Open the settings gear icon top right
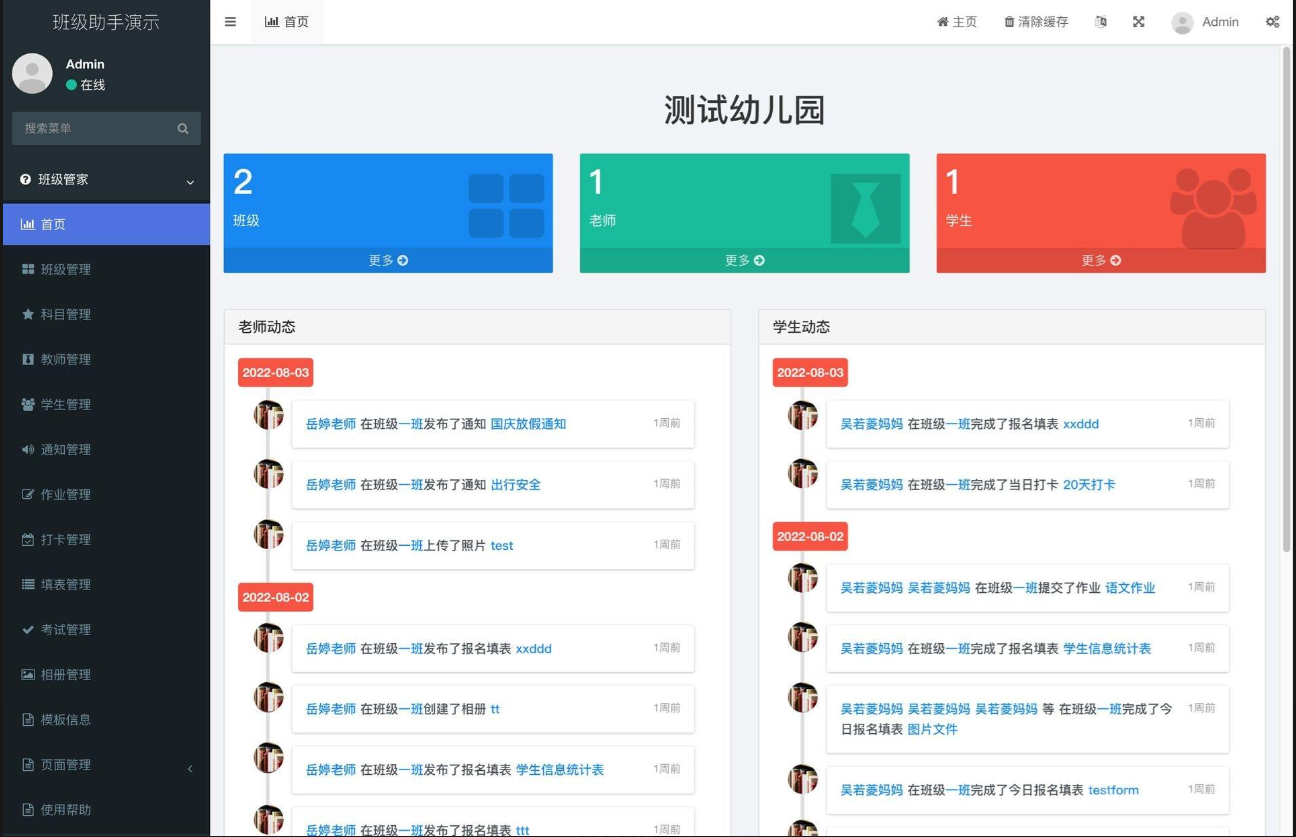This screenshot has height=837, width=1296. [x=1271, y=21]
